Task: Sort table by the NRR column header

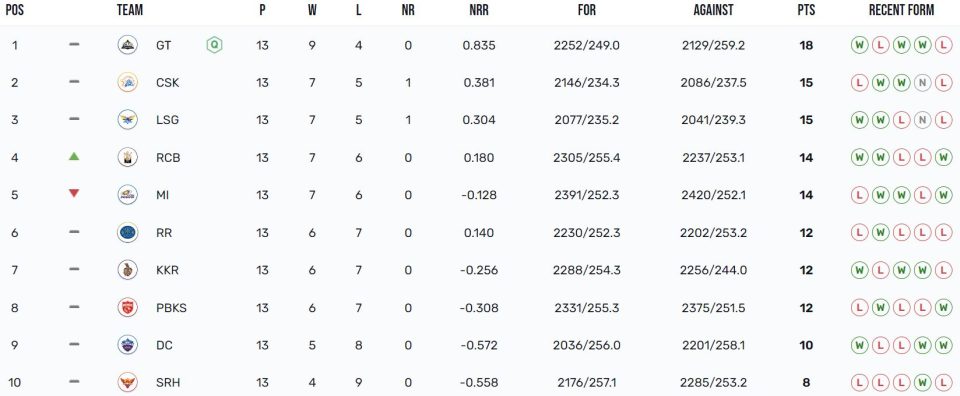Action: 479,10
